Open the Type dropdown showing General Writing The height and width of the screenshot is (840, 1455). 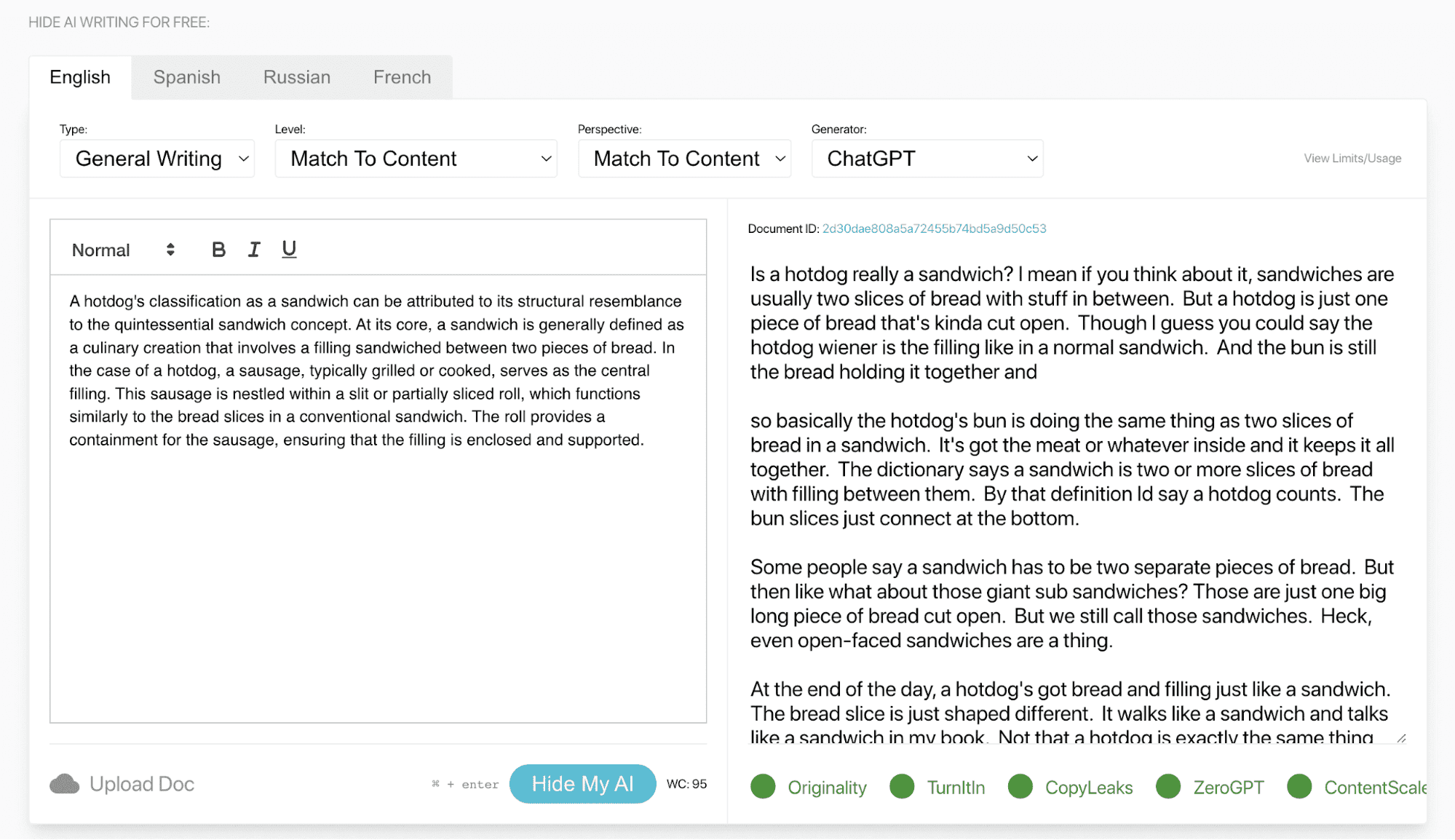157,159
